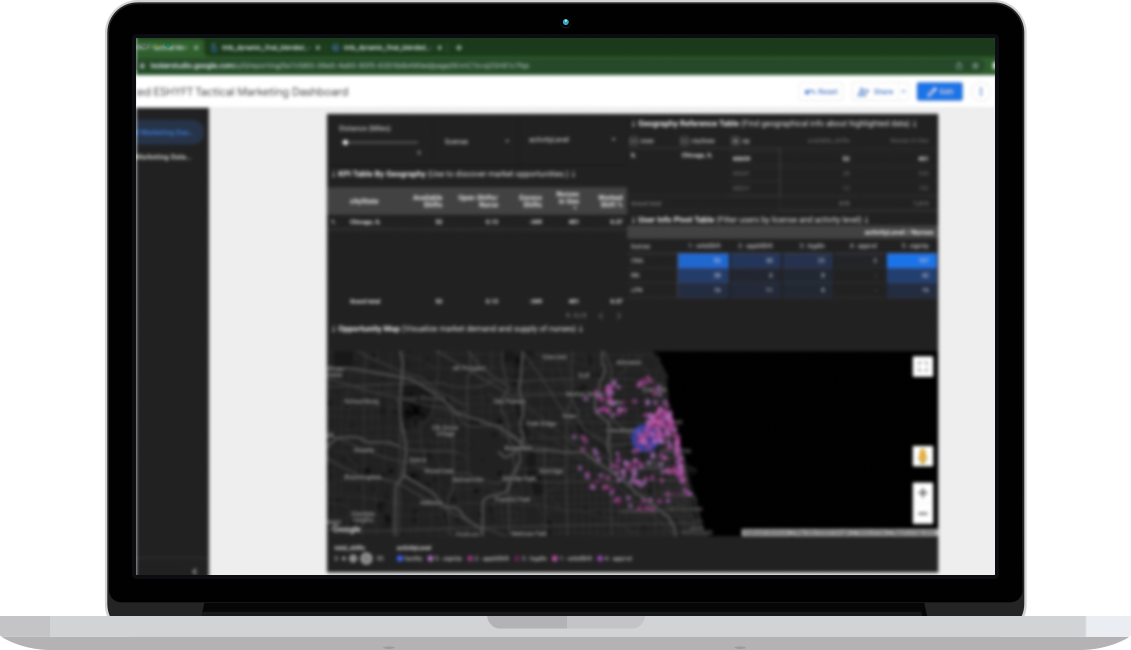Click LPN row label in pivot table

pyautogui.click(x=636, y=290)
